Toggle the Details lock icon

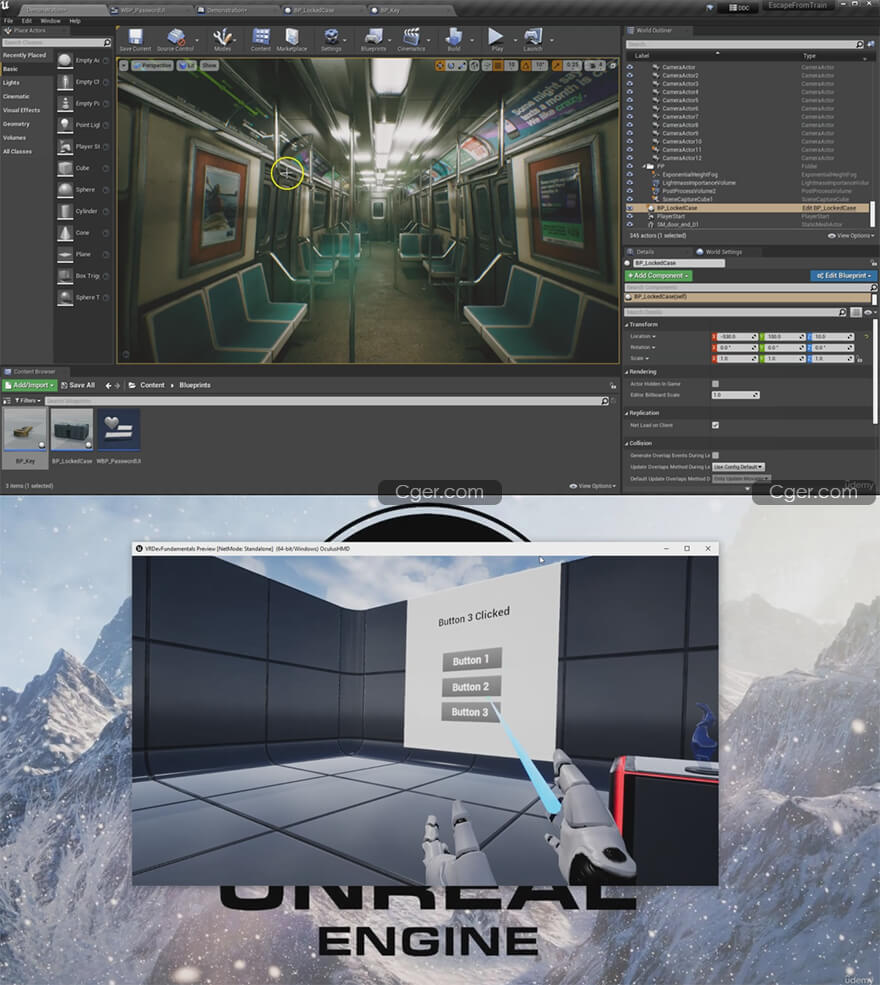pyautogui.click(x=873, y=263)
